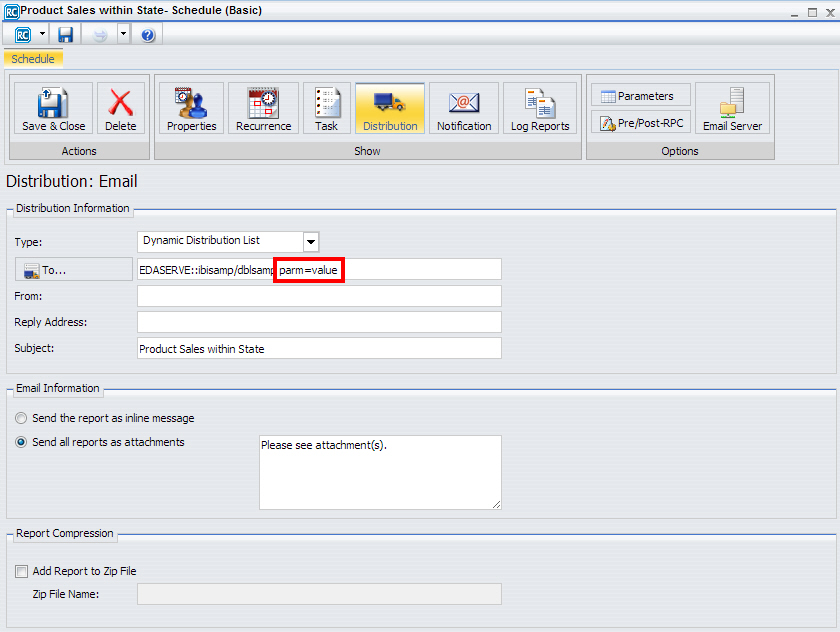
Task: Expand the quick access toolbar dropdown arrow
Action: (x=123, y=34)
